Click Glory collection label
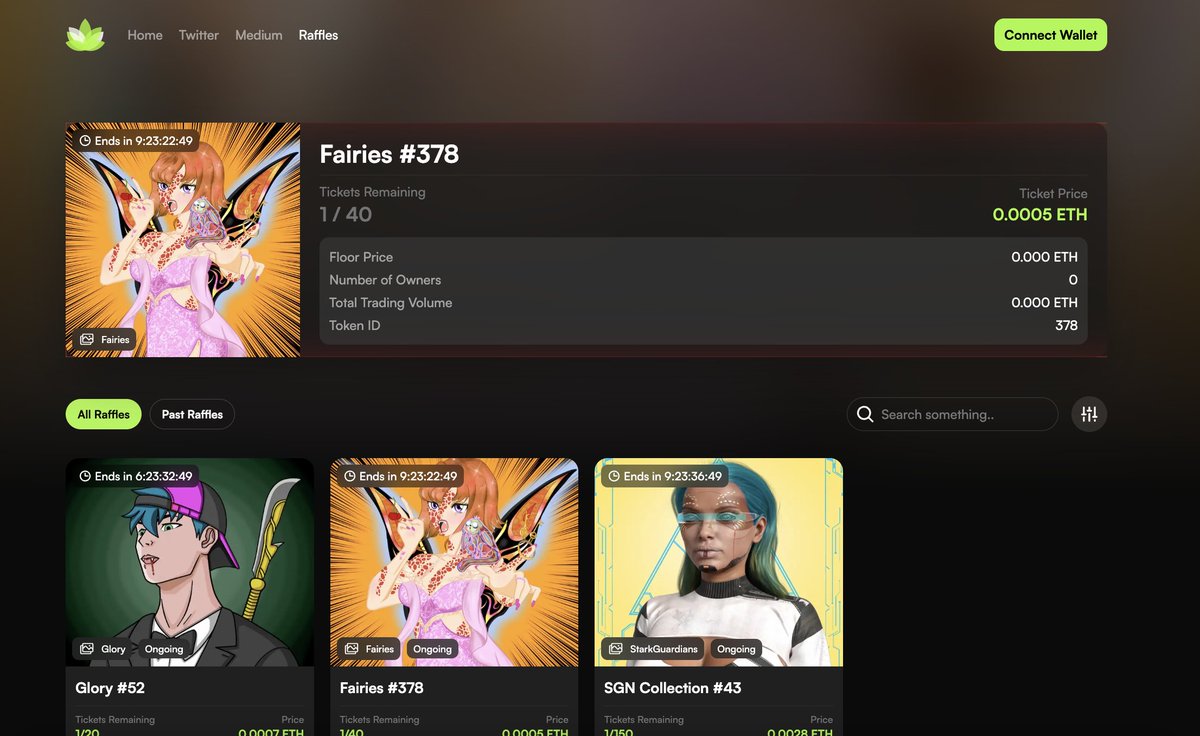1200x736 pixels. click(x=113, y=649)
